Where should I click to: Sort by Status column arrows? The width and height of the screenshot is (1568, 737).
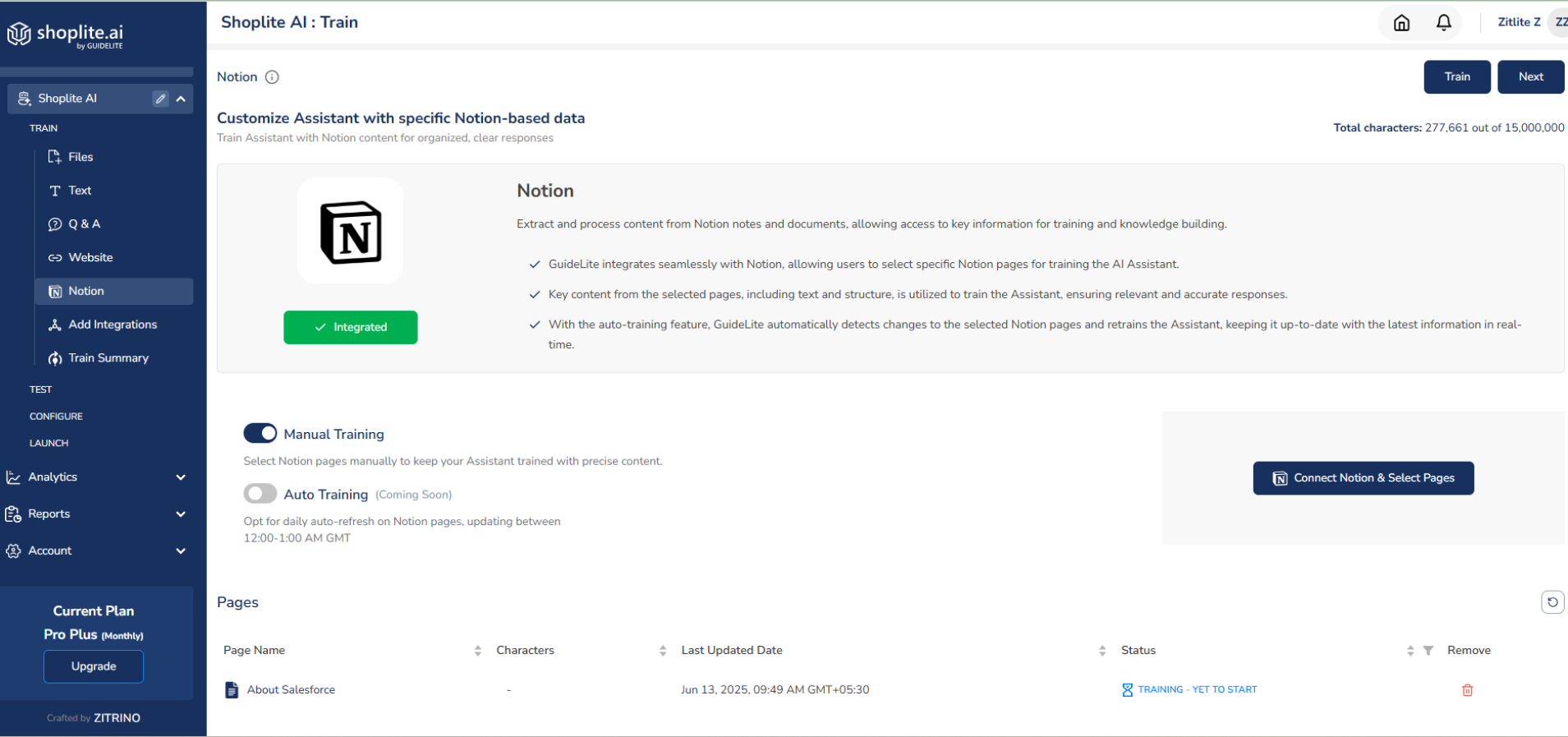point(1410,651)
